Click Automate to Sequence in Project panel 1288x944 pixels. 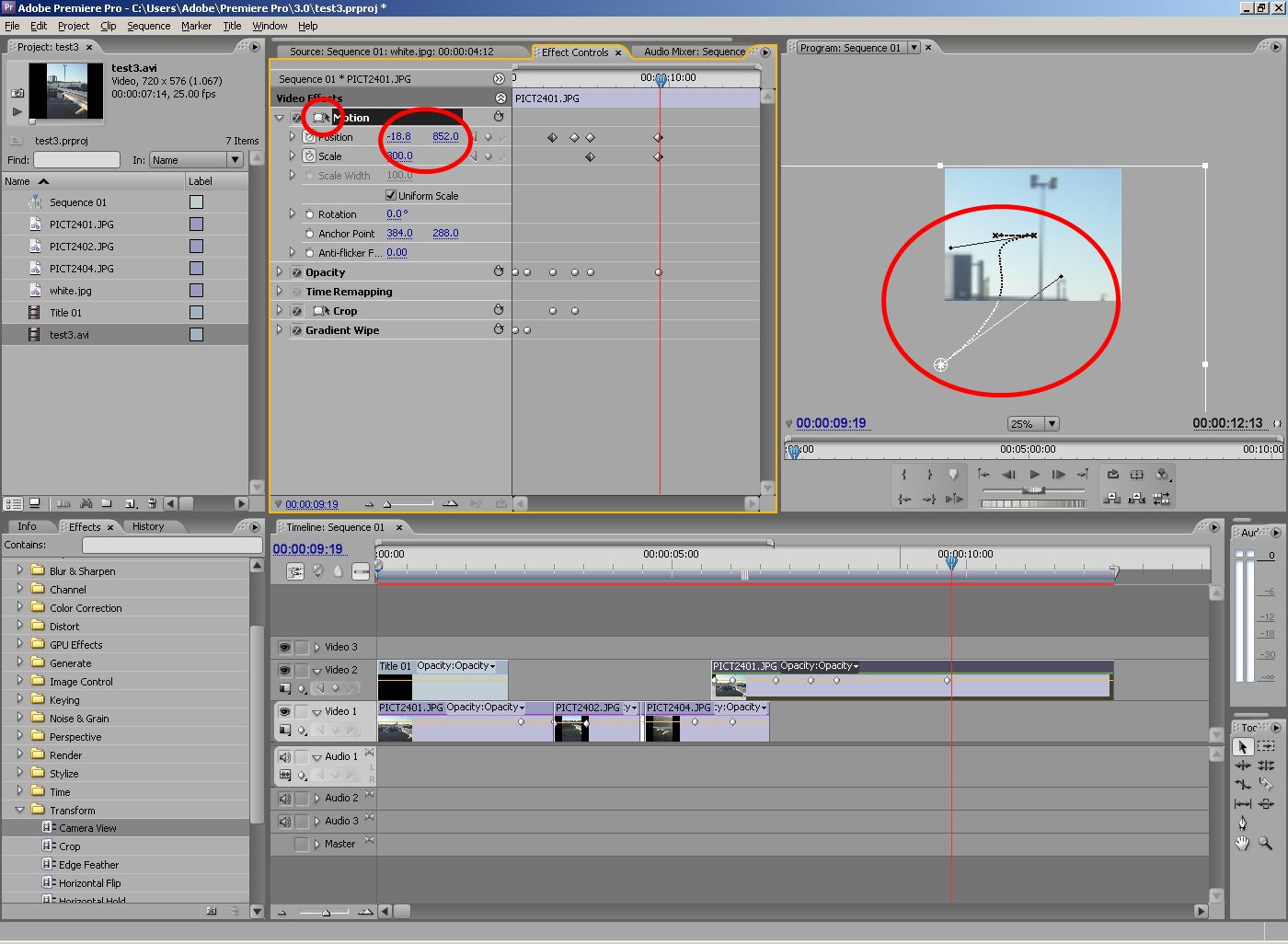[63, 503]
